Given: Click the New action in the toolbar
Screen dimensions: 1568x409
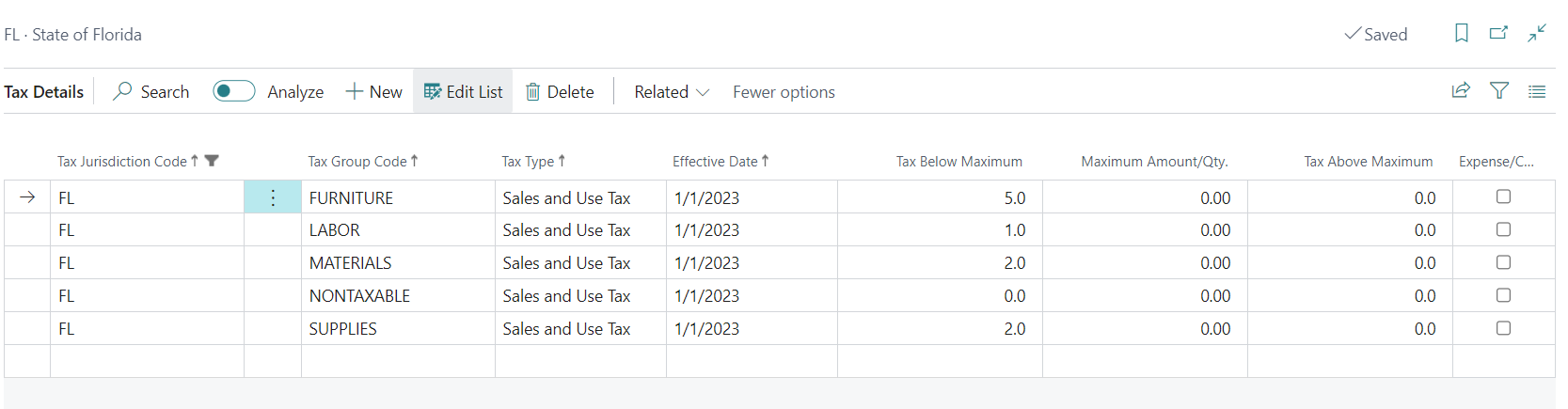Looking at the screenshot, I should pyautogui.click(x=373, y=91).
